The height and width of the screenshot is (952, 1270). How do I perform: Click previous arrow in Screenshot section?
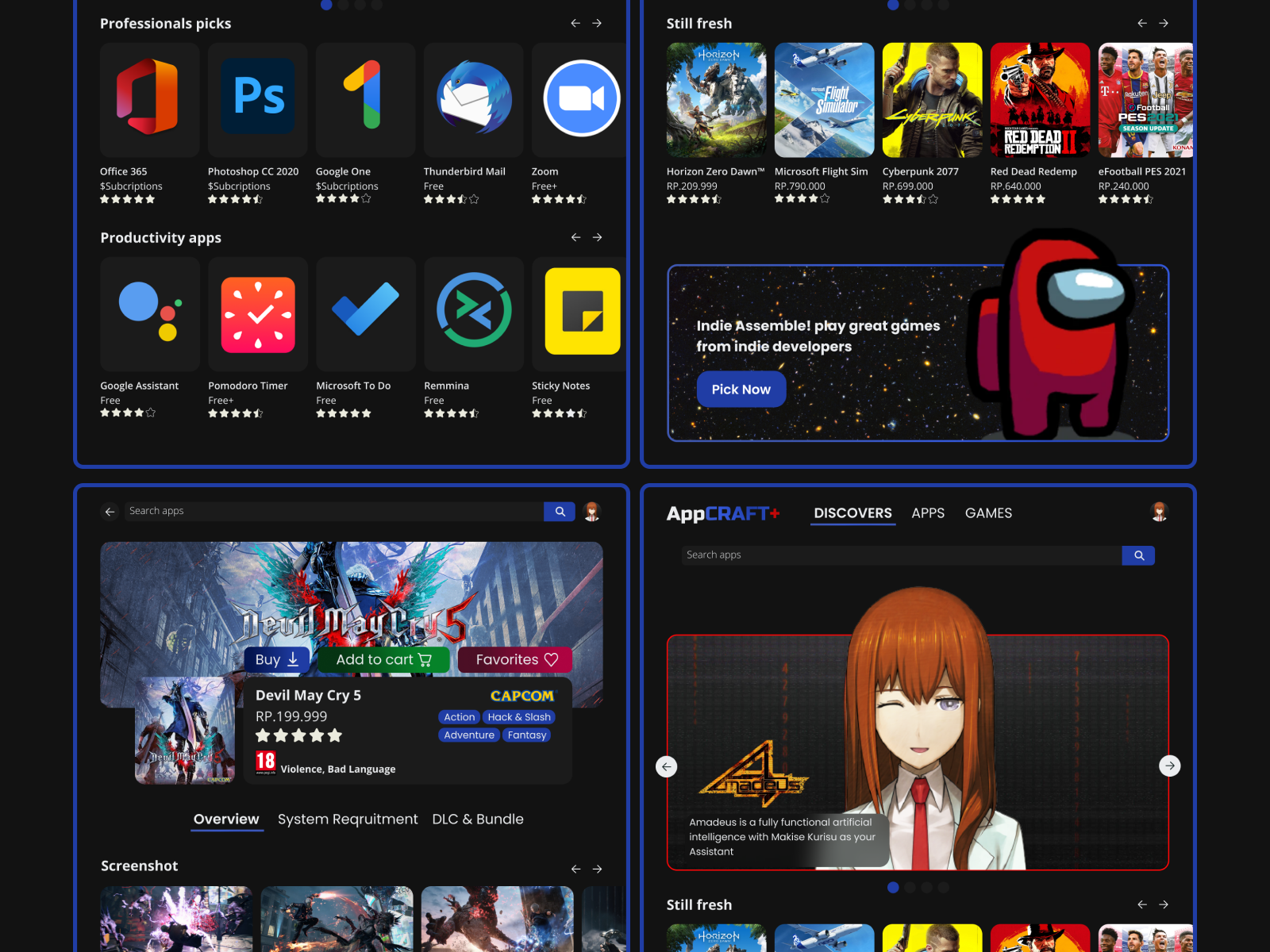[575, 869]
